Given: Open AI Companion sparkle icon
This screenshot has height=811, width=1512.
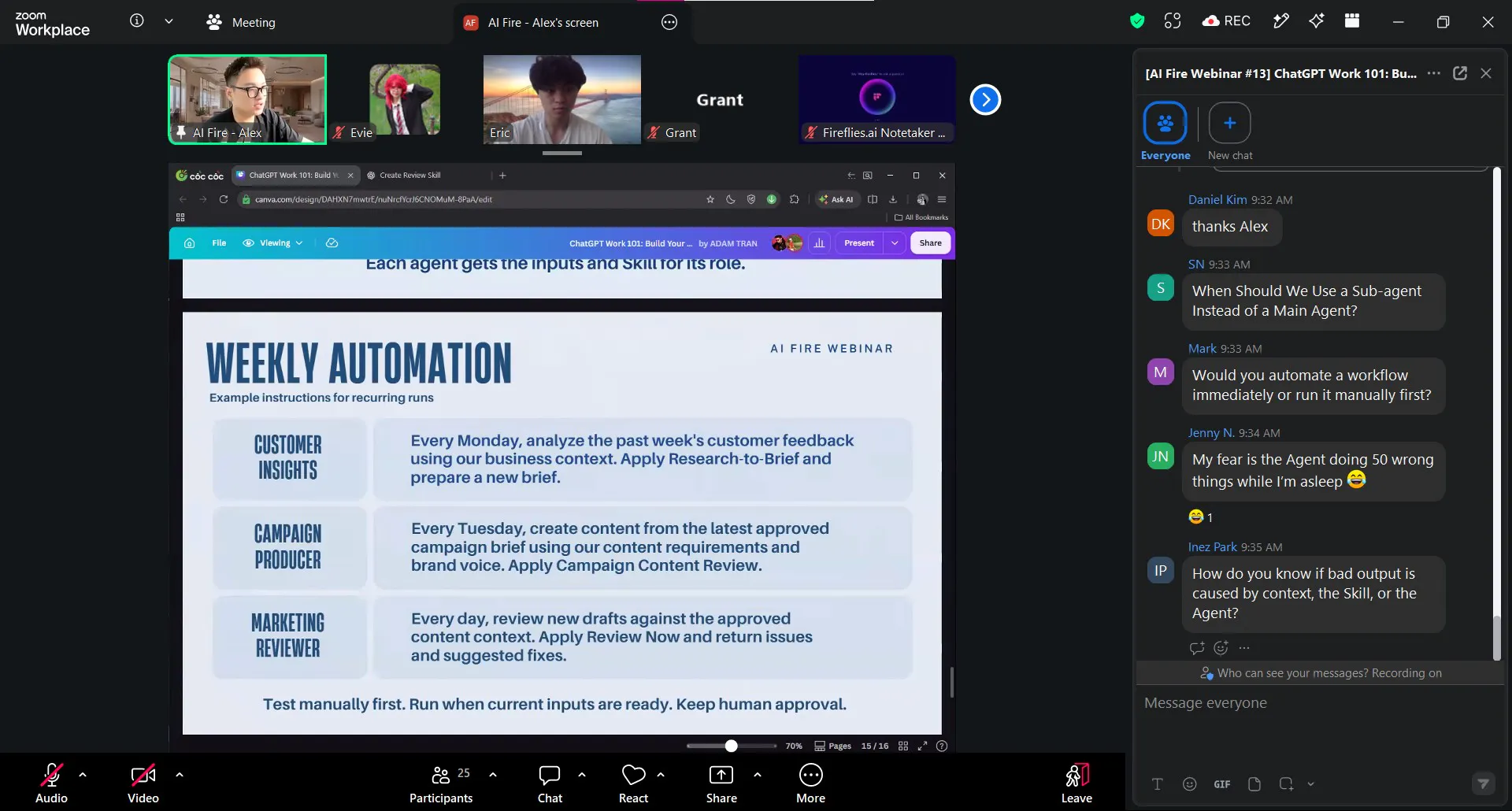Looking at the screenshot, I should (x=1317, y=21).
